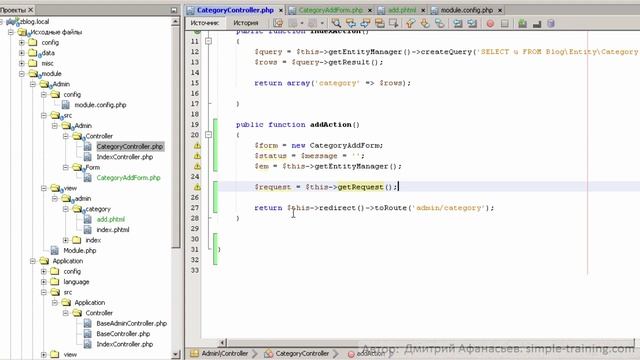Click Shift Line Left icon

tap(458, 23)
